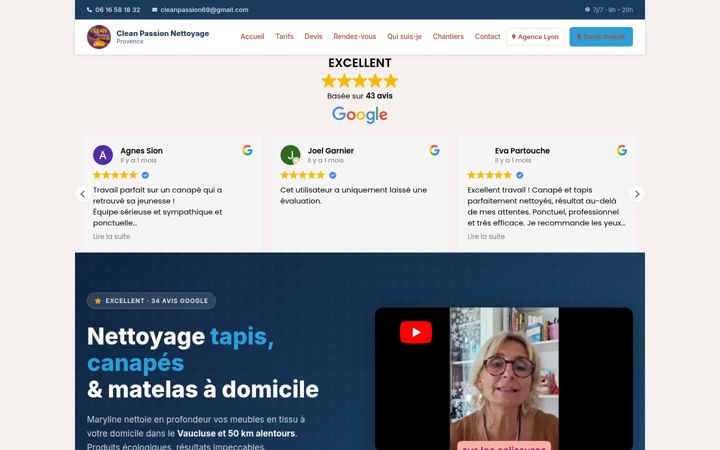Click the Eva Partouche reviewer name
Screen dimensions: 720x450
pyautogui.click(x=522, y=151)
